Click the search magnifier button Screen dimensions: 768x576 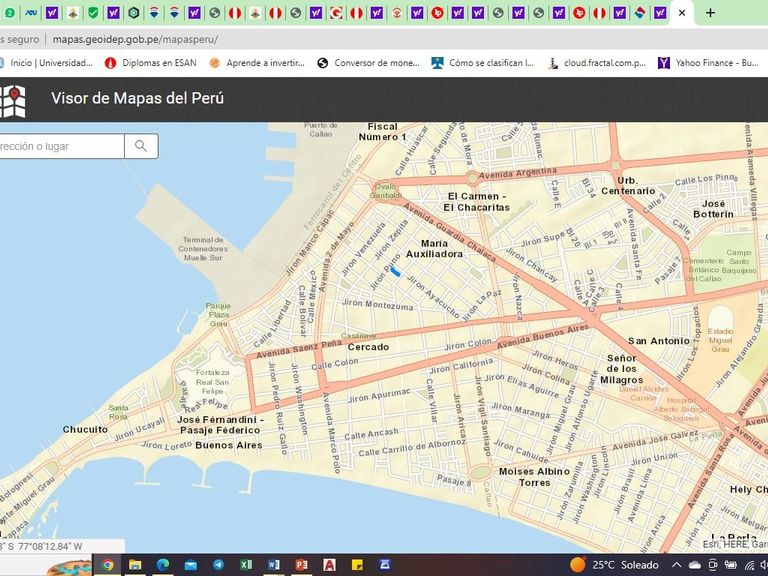[x=141, y=146]
